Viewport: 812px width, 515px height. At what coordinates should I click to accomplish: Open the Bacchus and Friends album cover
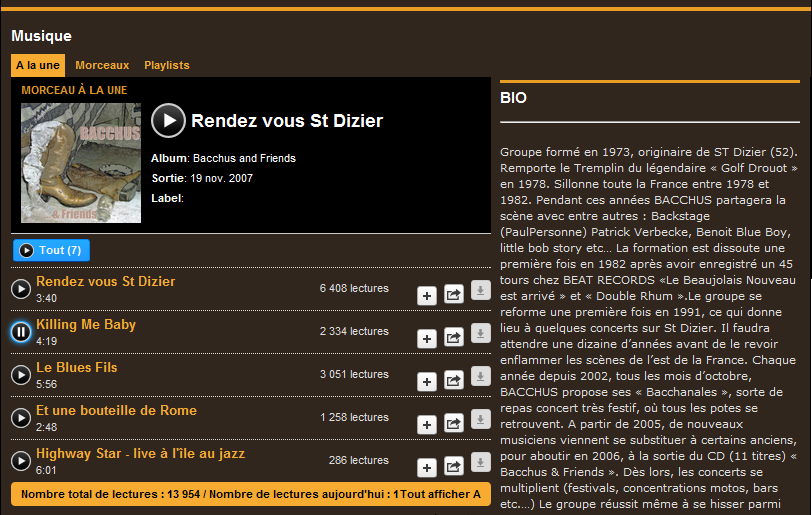(x=81, y=163)
